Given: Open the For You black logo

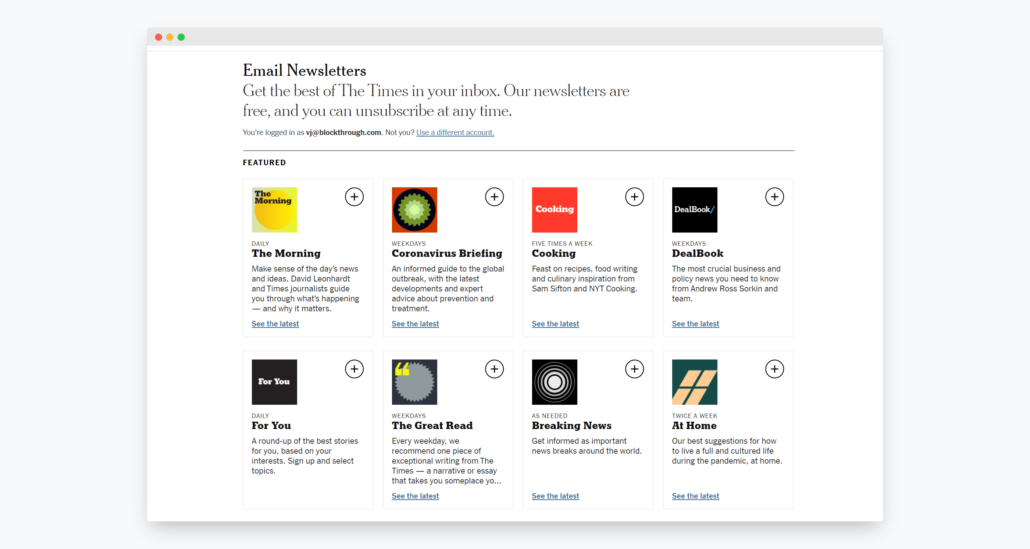Looking at the screenshot, I should pyautogui.click(x=274, y=382).
